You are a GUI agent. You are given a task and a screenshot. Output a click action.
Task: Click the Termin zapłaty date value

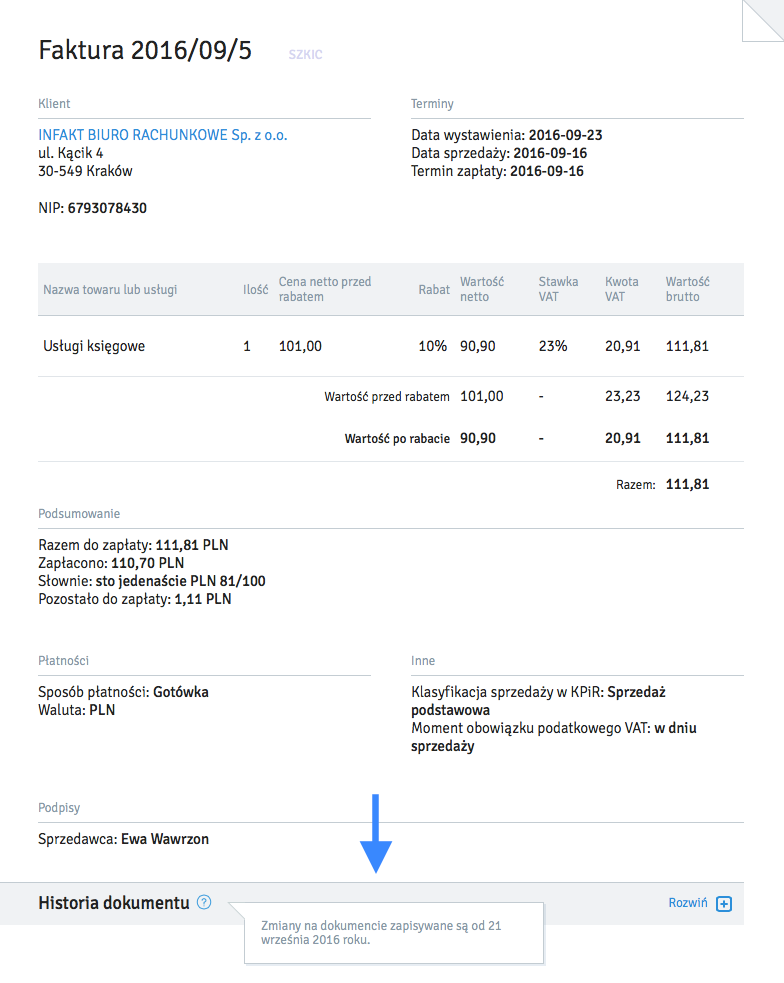click(x=547, y=171)
